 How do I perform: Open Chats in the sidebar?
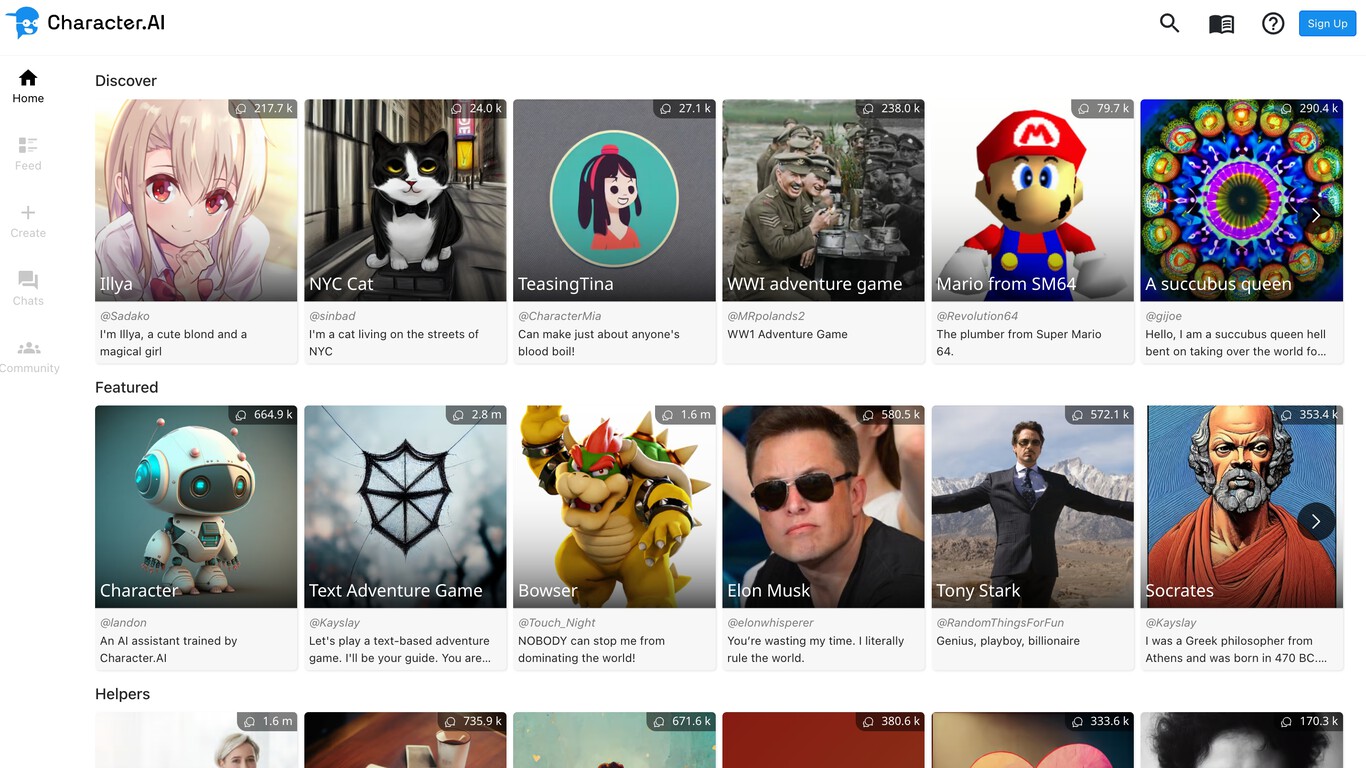[x=28, y=288]
